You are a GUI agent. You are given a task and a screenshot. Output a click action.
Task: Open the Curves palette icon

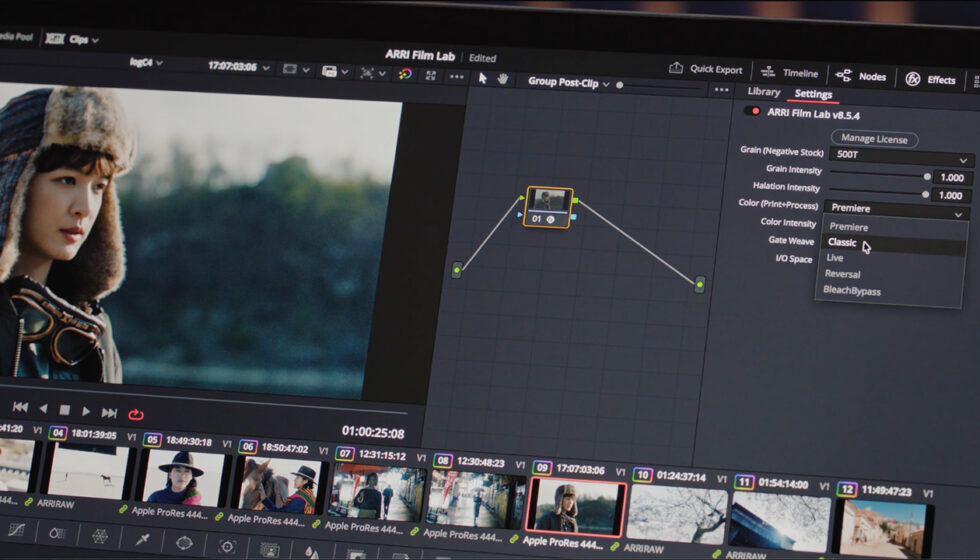coord(16,530)
